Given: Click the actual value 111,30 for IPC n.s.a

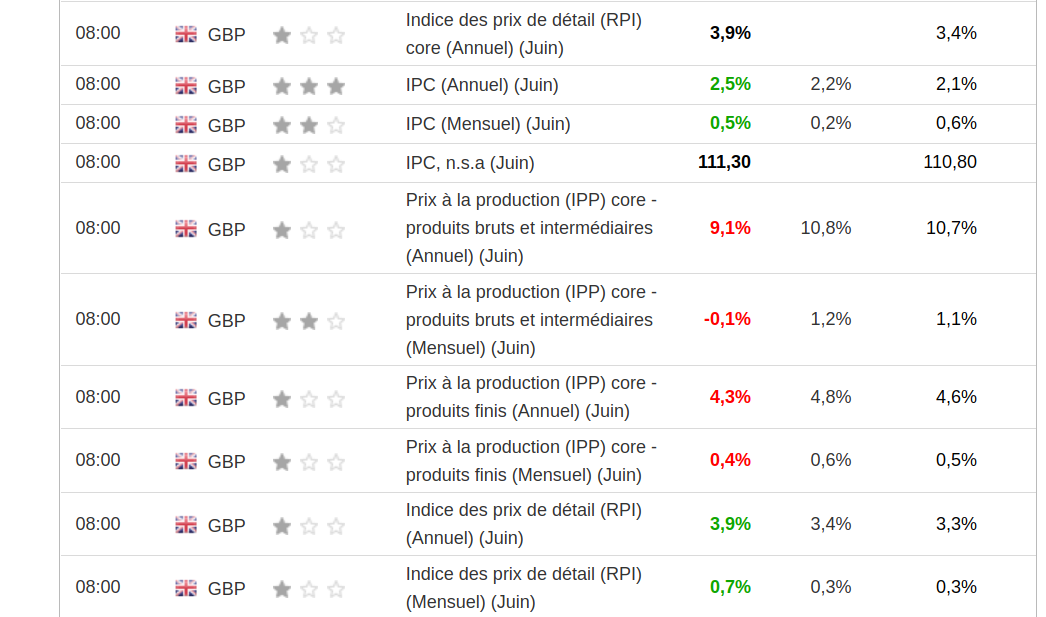Looking at the screenshot, I should [x=724, y=162].
